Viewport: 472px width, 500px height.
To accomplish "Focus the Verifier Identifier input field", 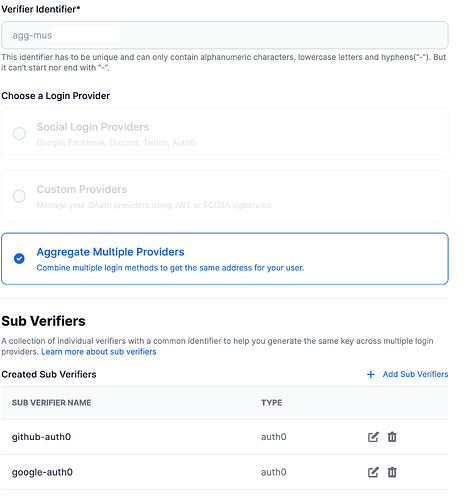I will pos(225,35).
